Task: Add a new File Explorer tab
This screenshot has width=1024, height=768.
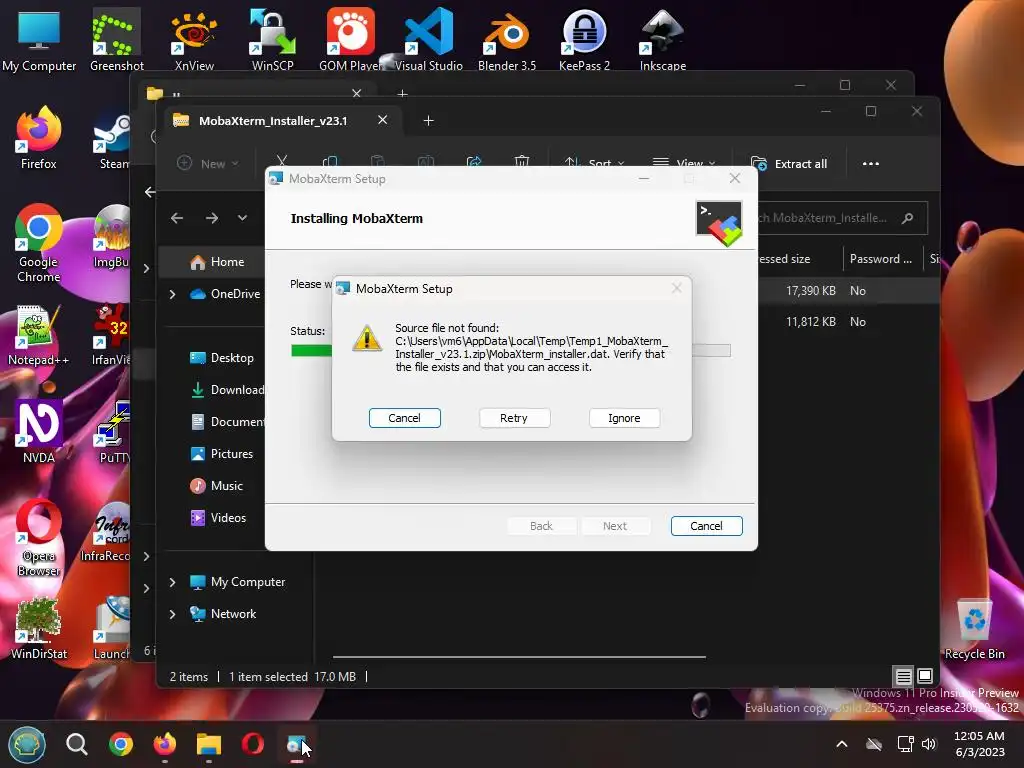Action: point(428,121)
